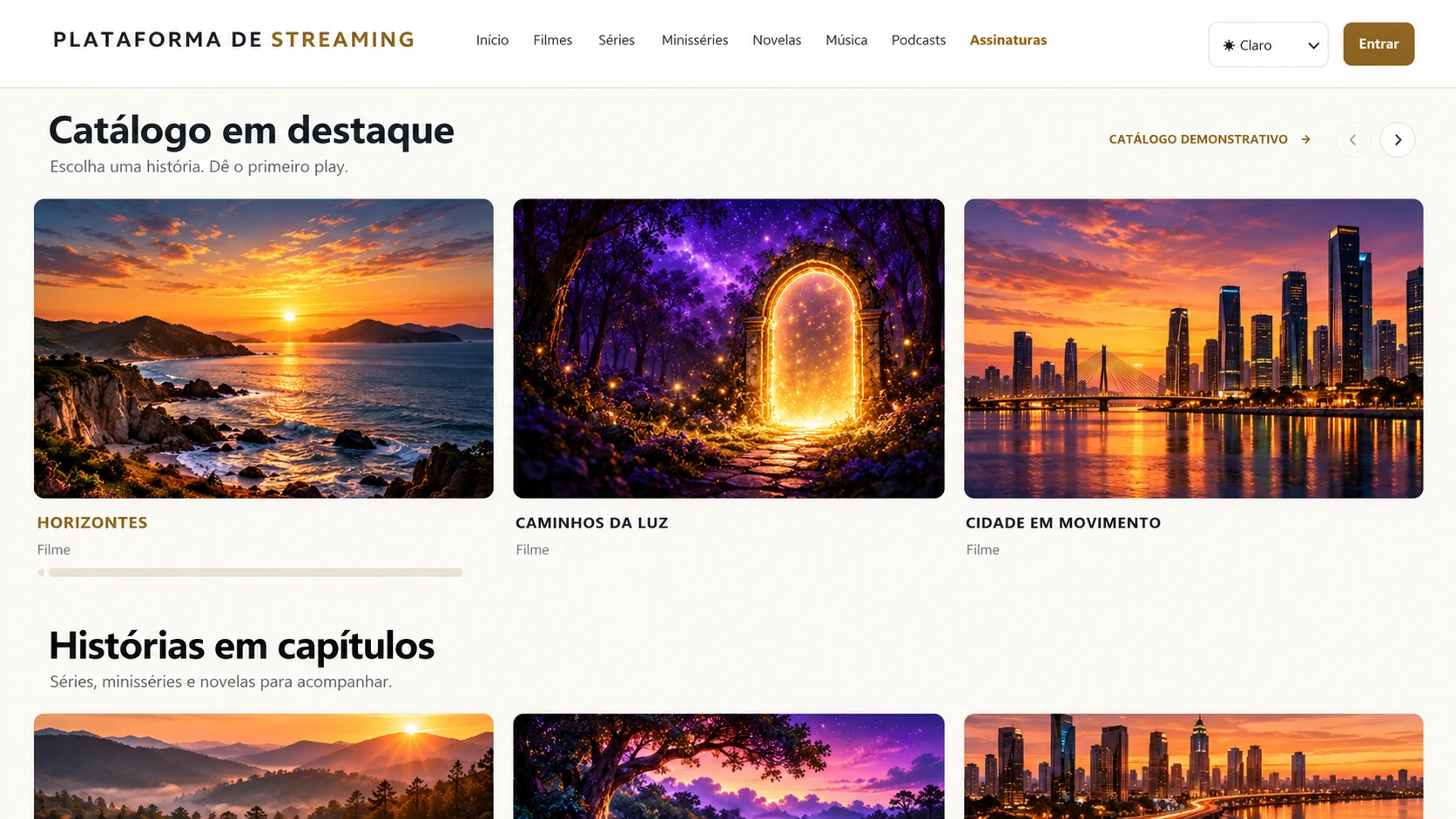Click the Plataforma de Streaming logo
The width and height of the screenshot is (1456, 819).
(x=234, y=40)
